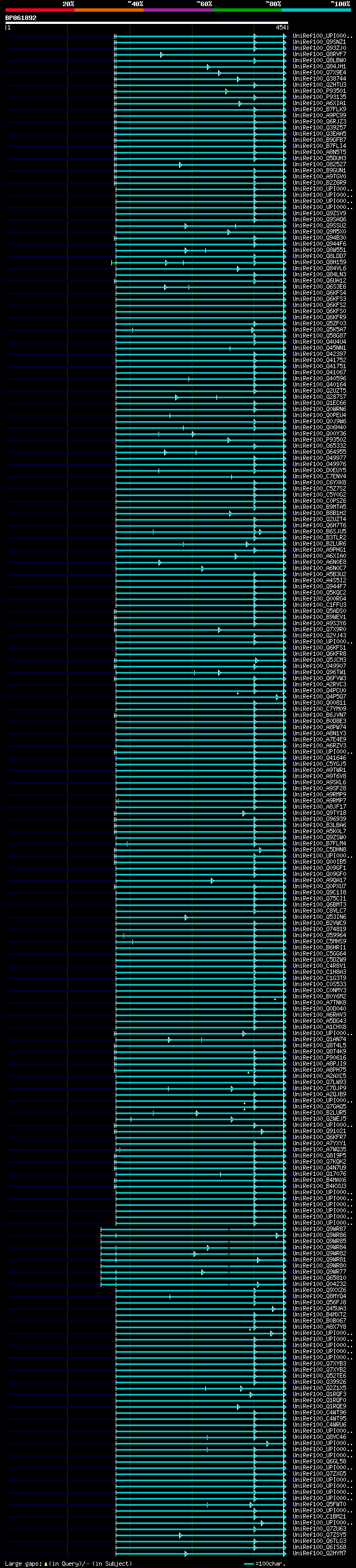This screenshot has width=356, height=1568.
Task: Select hit UniRef100_Q9SNZ1
Action: coord(319,42)
